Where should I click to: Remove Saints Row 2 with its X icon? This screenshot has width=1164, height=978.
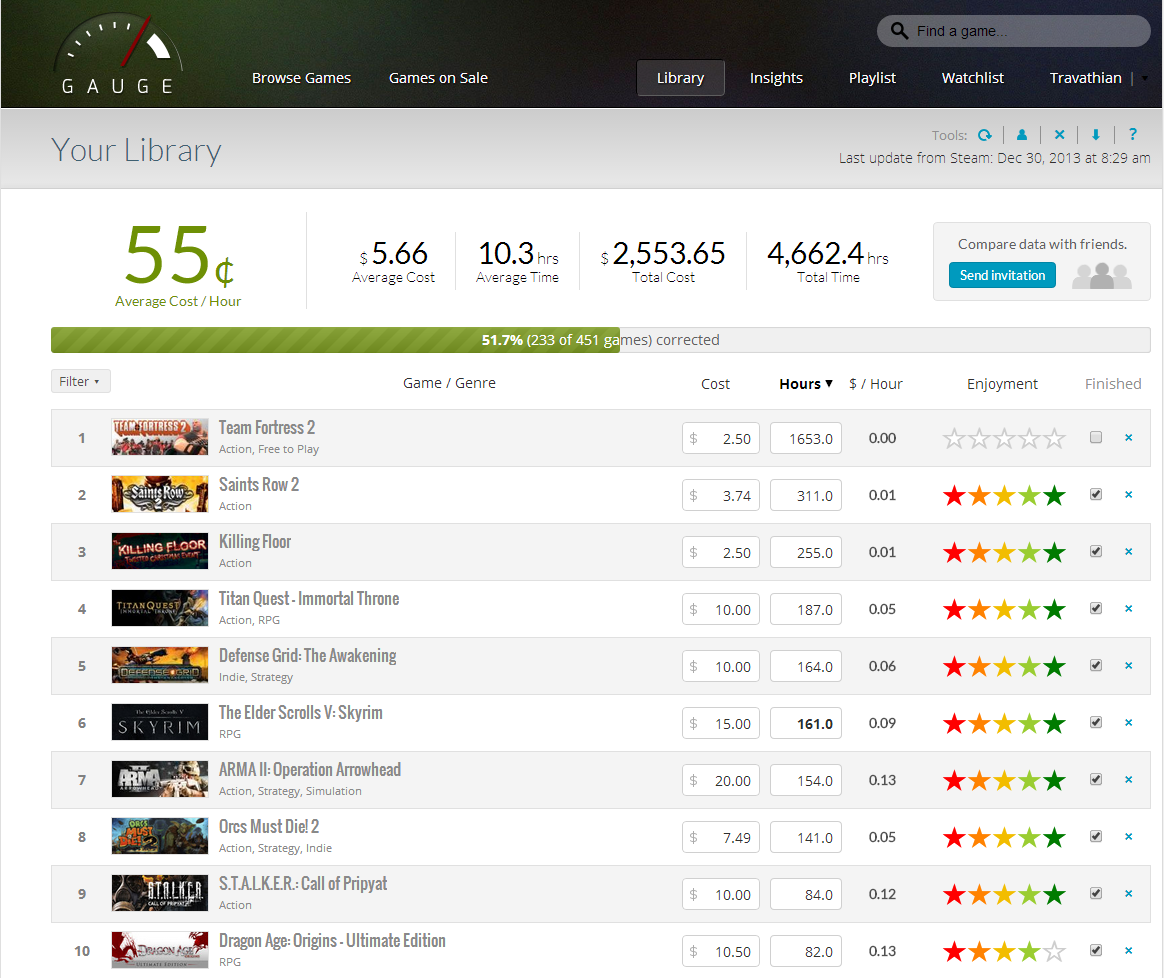(1128, 495)
